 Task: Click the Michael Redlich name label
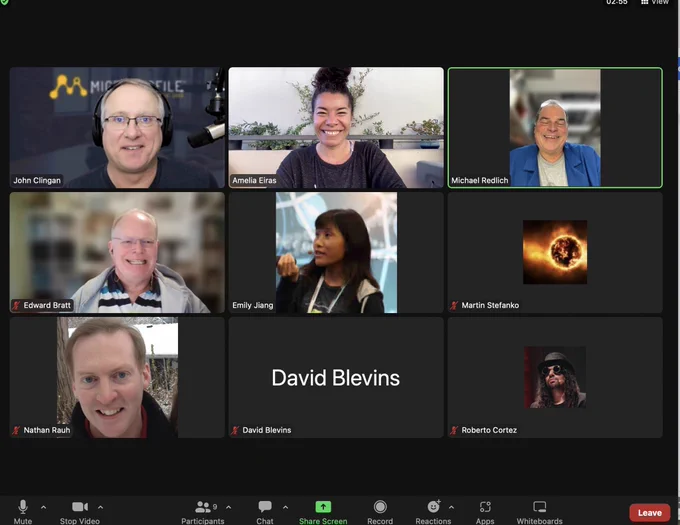[480, 180]
